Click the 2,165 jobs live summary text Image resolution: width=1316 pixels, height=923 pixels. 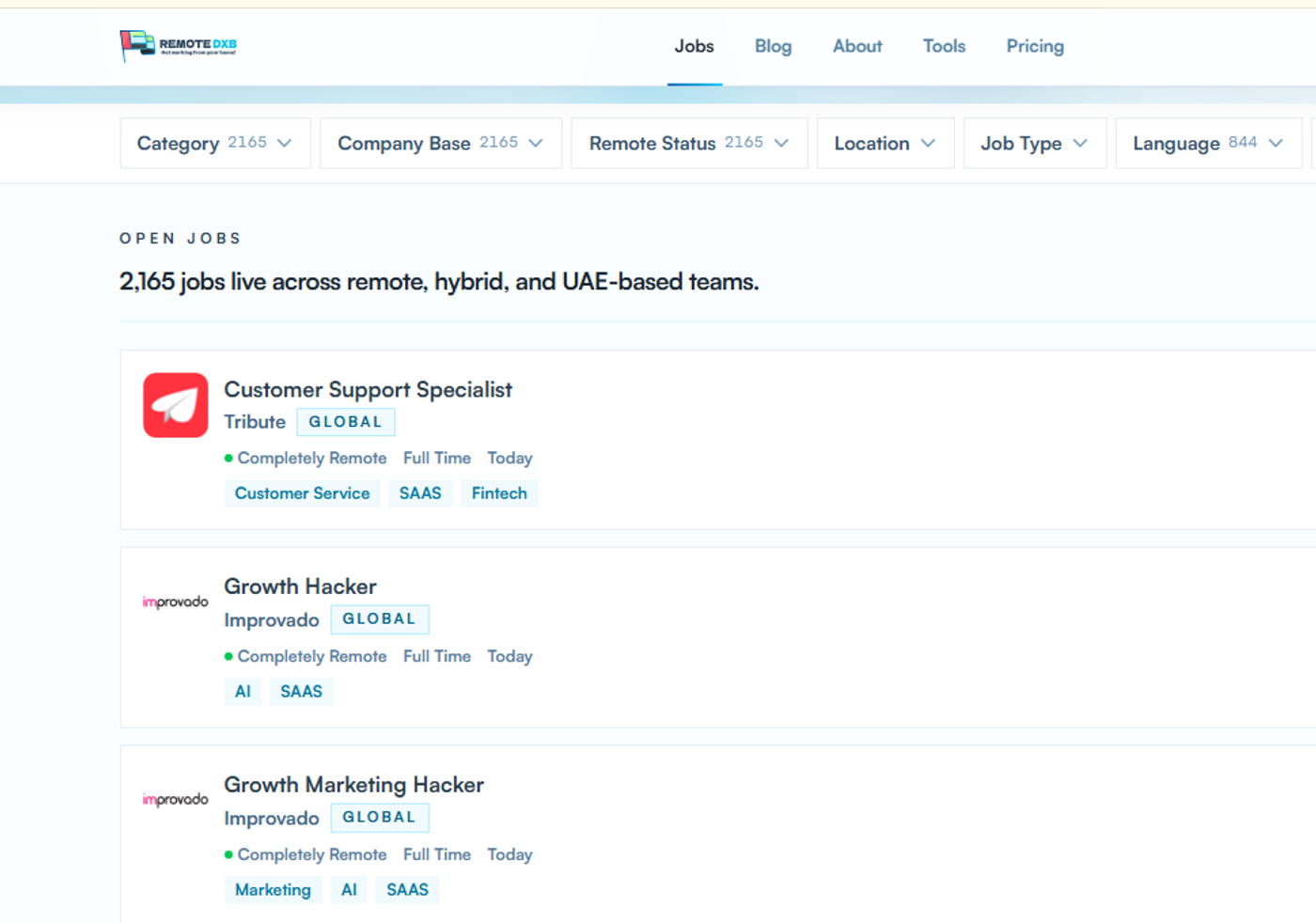(x=439, y=282)
